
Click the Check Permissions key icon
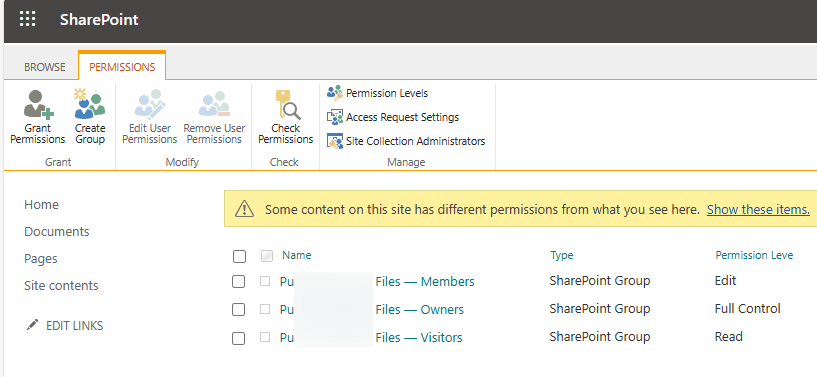point(287,105)
